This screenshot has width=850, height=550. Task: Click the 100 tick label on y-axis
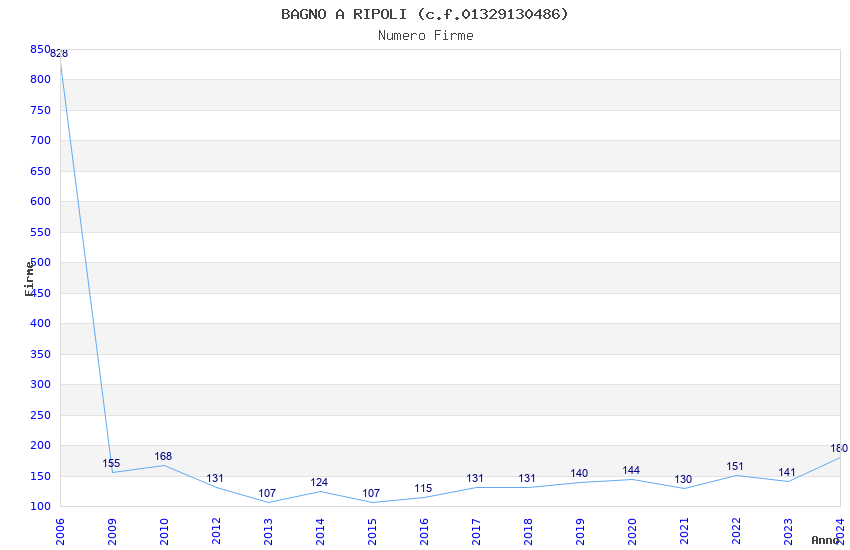[40, 506]
